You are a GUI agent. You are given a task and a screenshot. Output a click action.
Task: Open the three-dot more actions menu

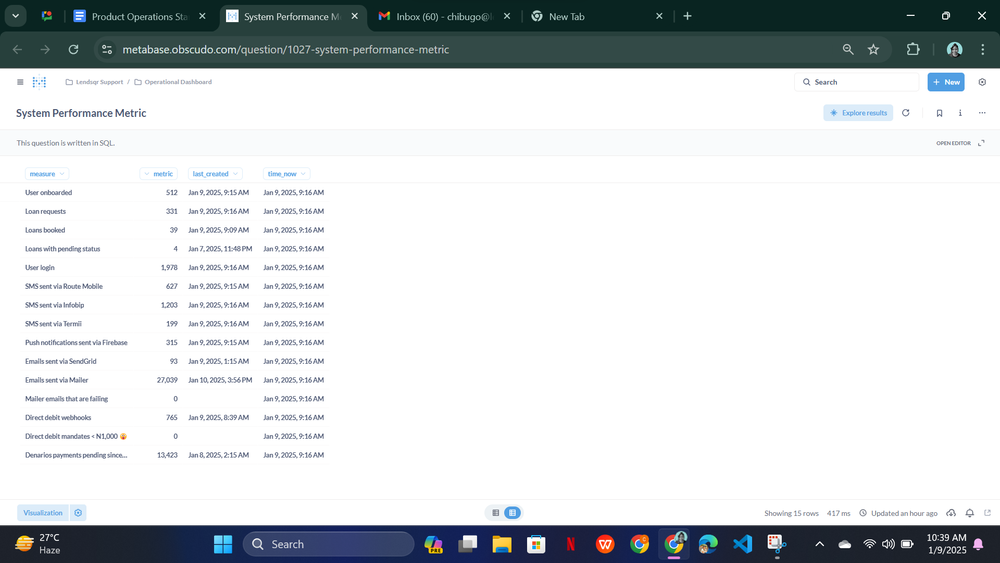[x=982, y=113]
